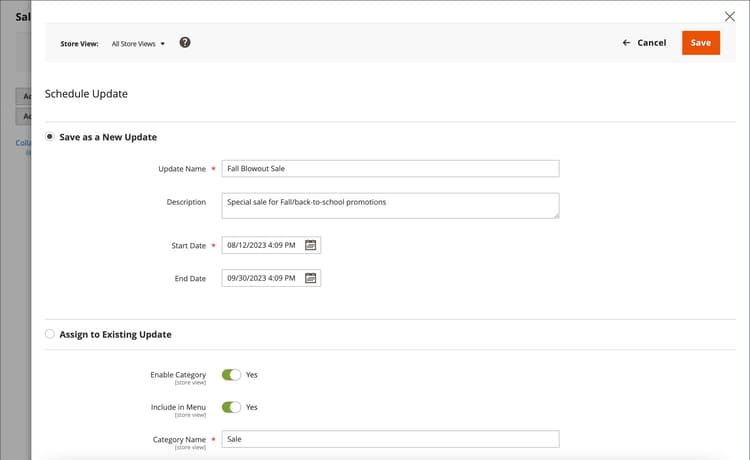Click the Description text area

pos(390,205)
